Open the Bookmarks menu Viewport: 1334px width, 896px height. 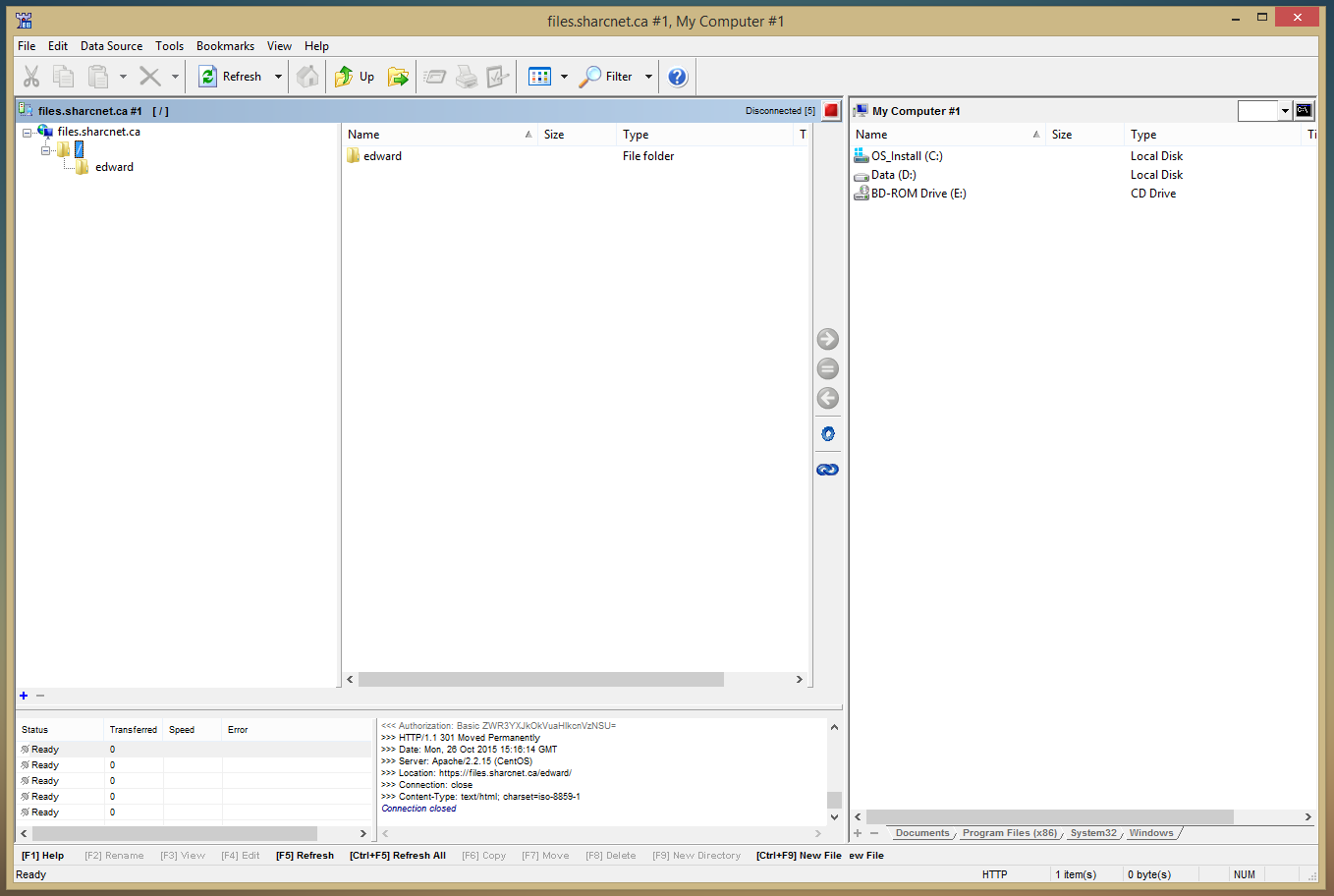(225, 46)
